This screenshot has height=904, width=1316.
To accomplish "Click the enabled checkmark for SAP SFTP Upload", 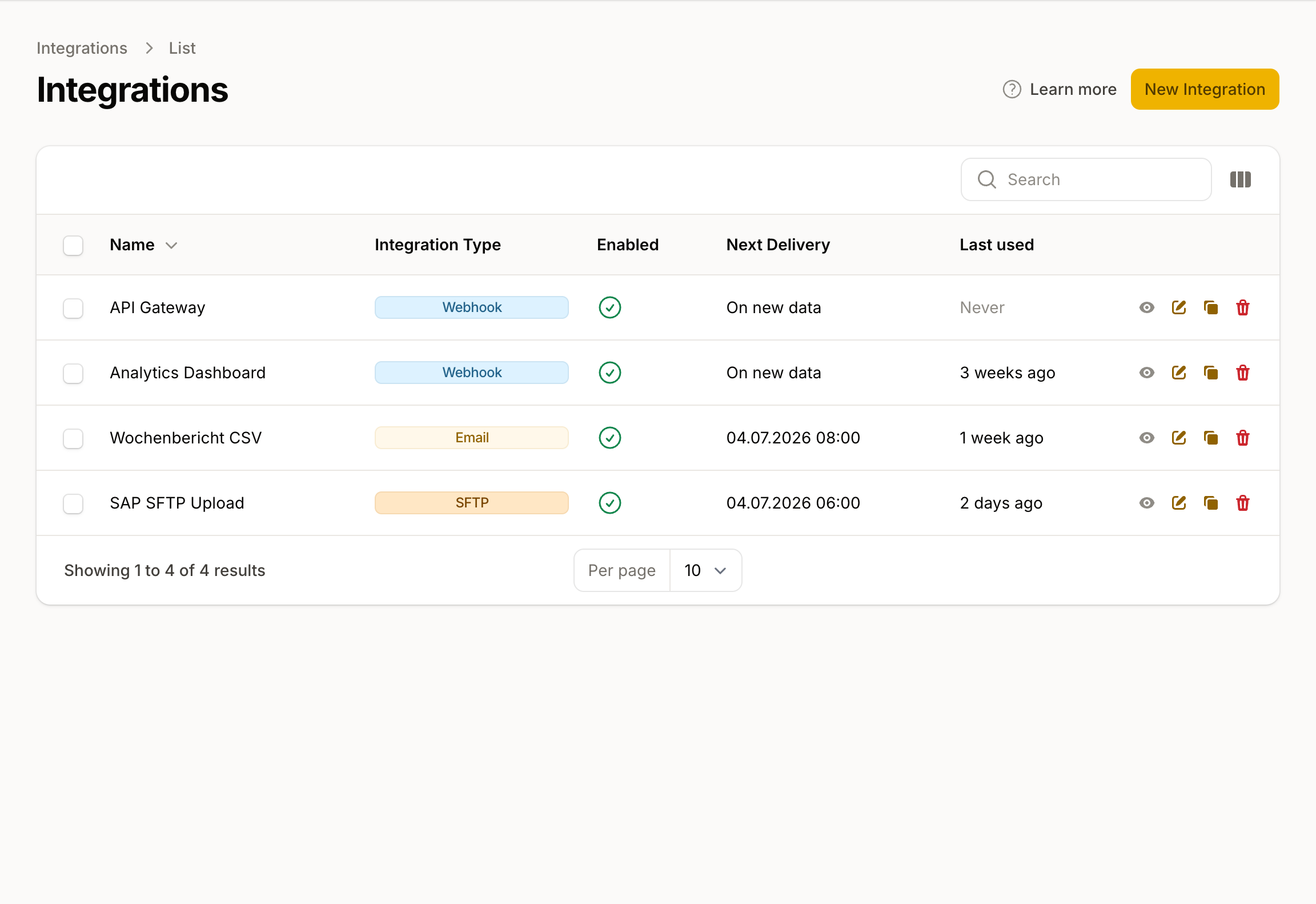I will [x=609, y=503].
